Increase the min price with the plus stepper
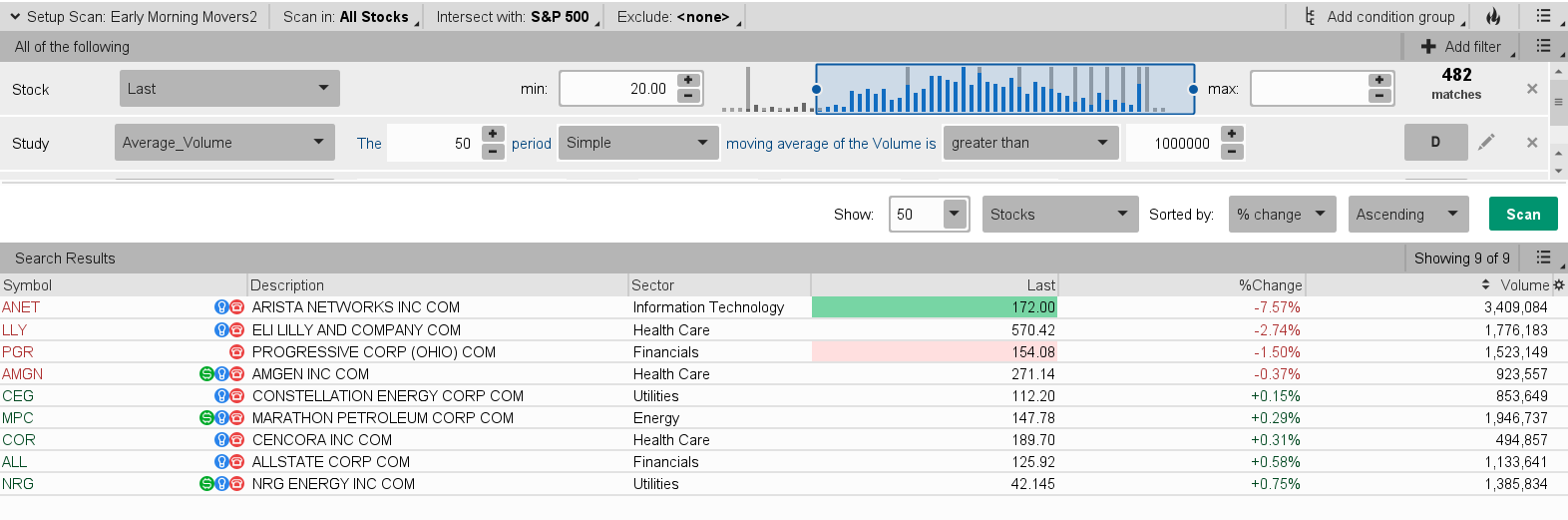The width and height of the screenshot is (1568, 520). tap(688, 80)
